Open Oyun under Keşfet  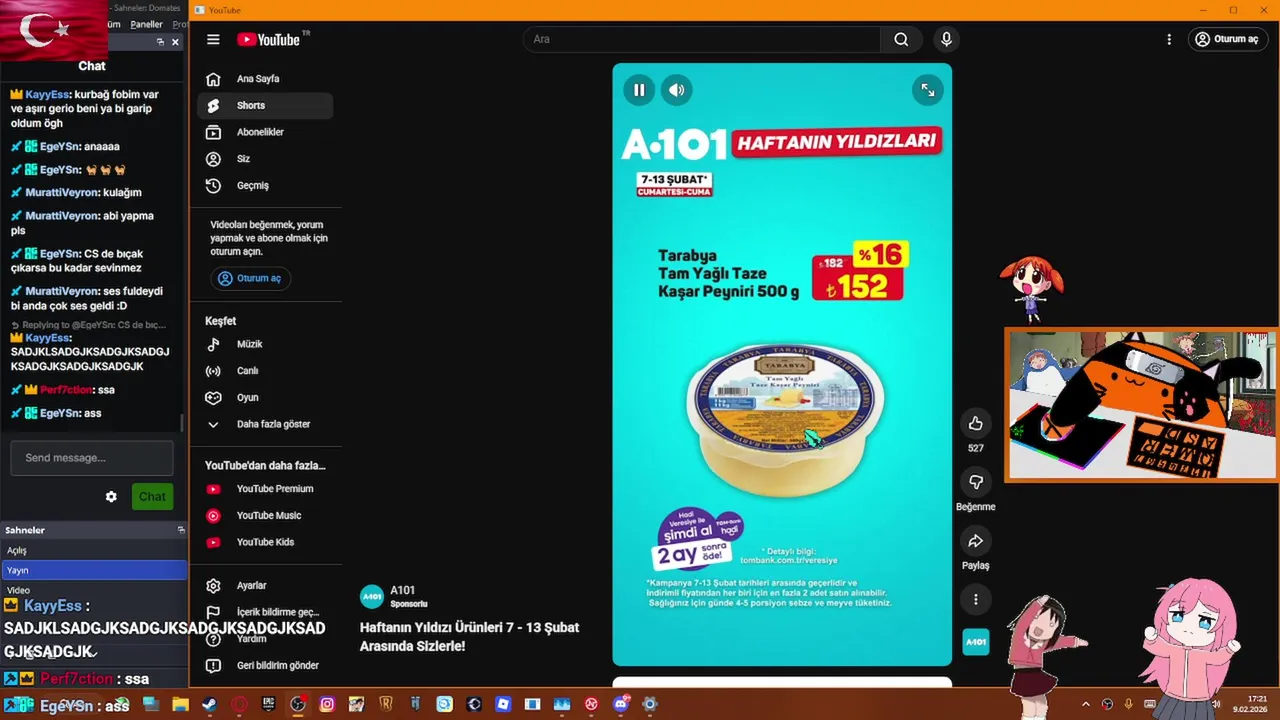click(265, 397)
